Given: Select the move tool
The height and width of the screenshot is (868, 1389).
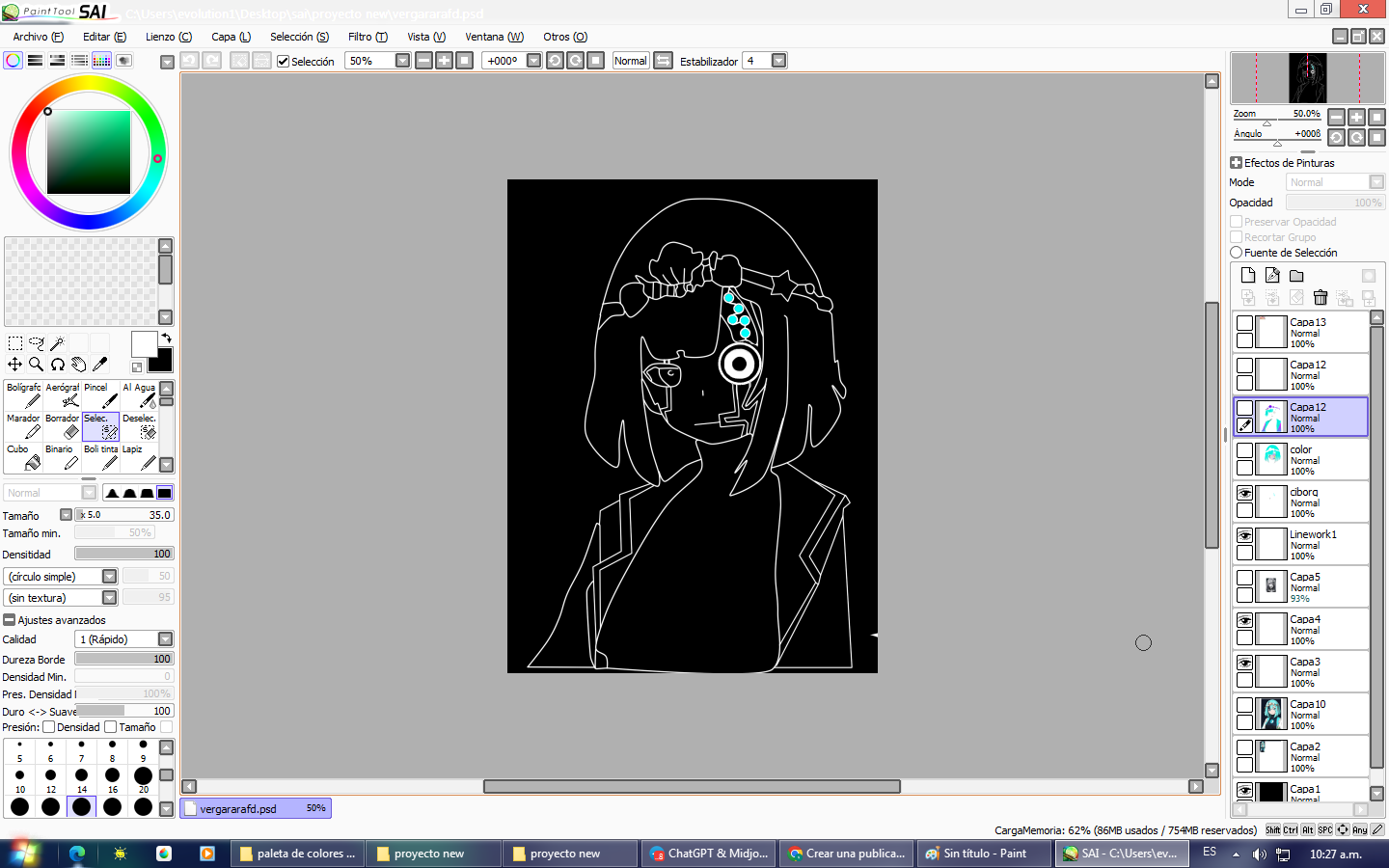Looking at the screenshot, I should pyautogui.click(x=15, y=365).
